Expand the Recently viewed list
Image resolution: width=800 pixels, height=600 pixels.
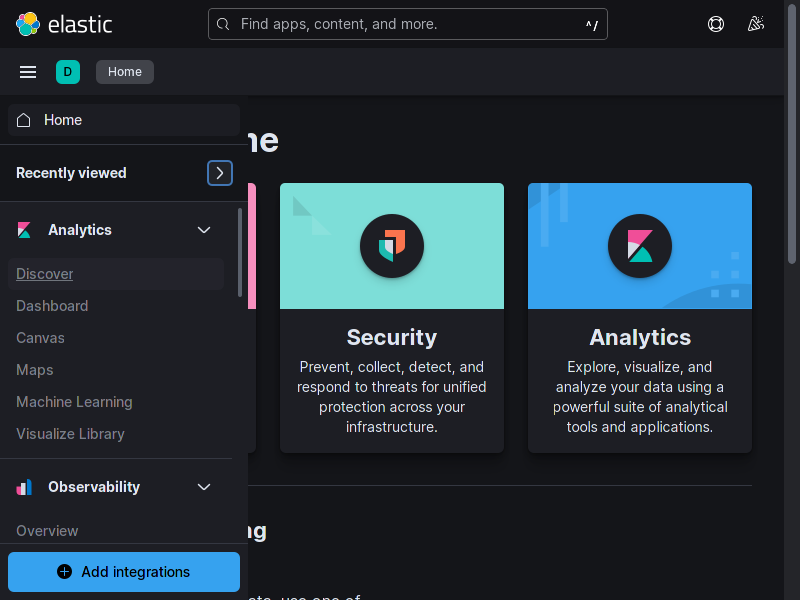[x=219, y=172]
